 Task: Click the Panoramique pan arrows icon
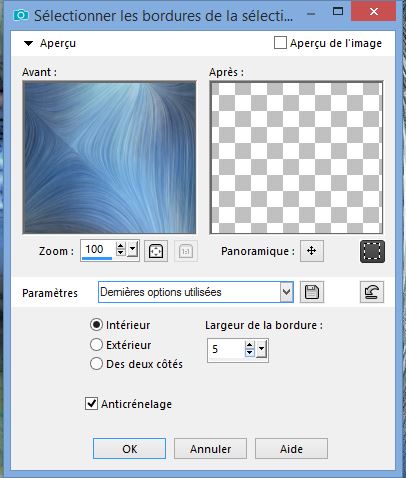(312, 251)
